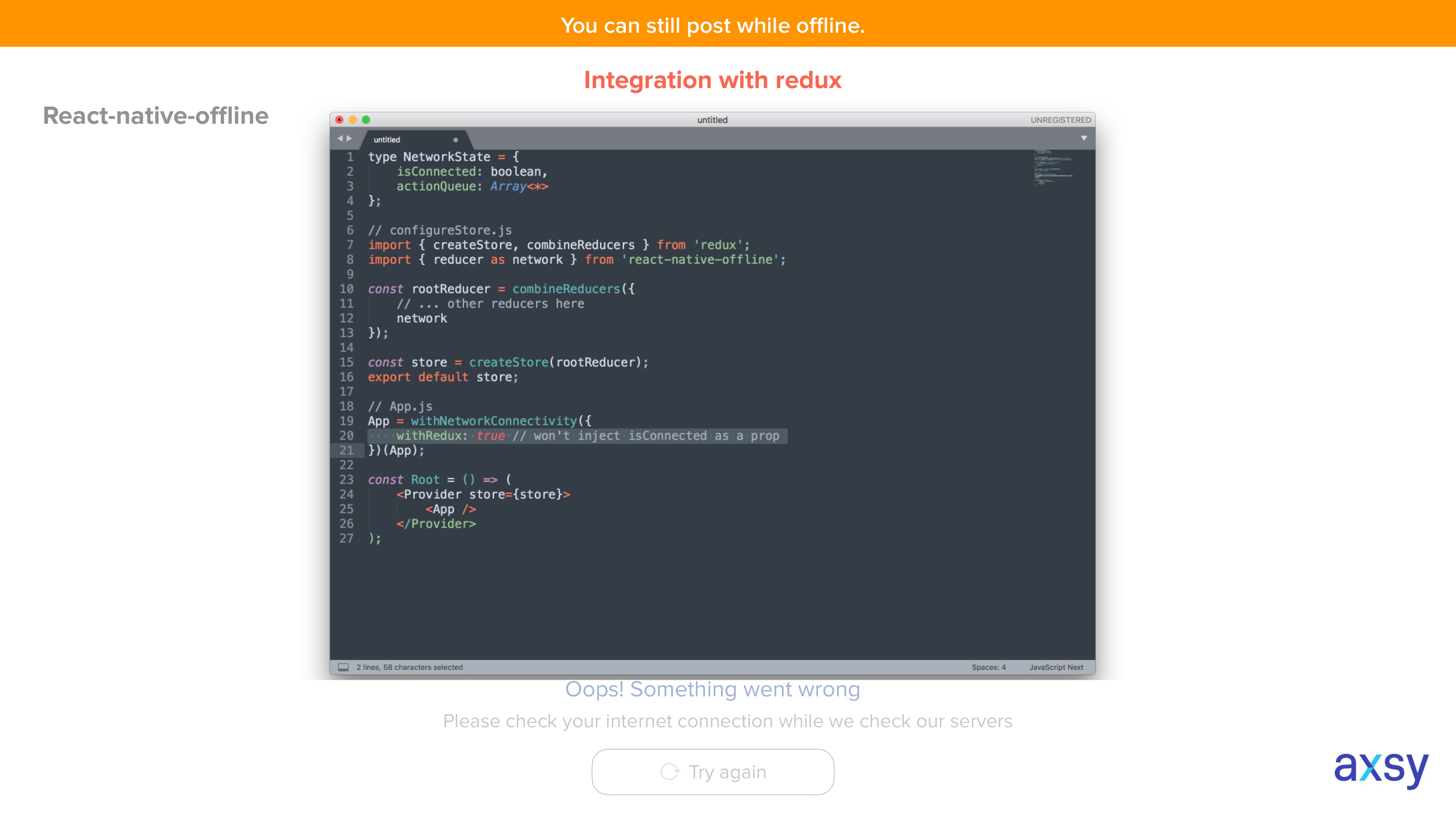Click the yellow minimize window button
This screenshot has height=819, width=1456.
pyautogui.click(x=353, y=120)
